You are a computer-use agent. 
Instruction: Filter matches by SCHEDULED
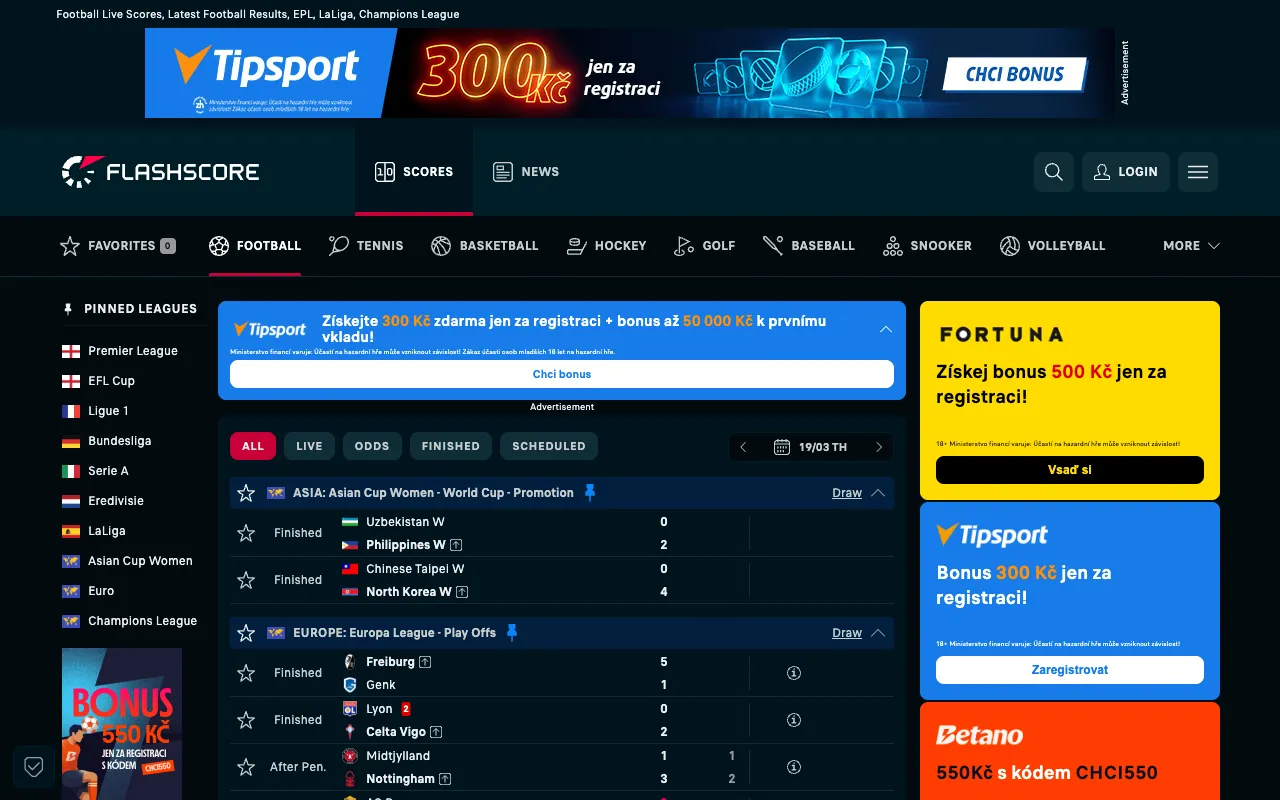pyautogui.click(x=549, y=446)
